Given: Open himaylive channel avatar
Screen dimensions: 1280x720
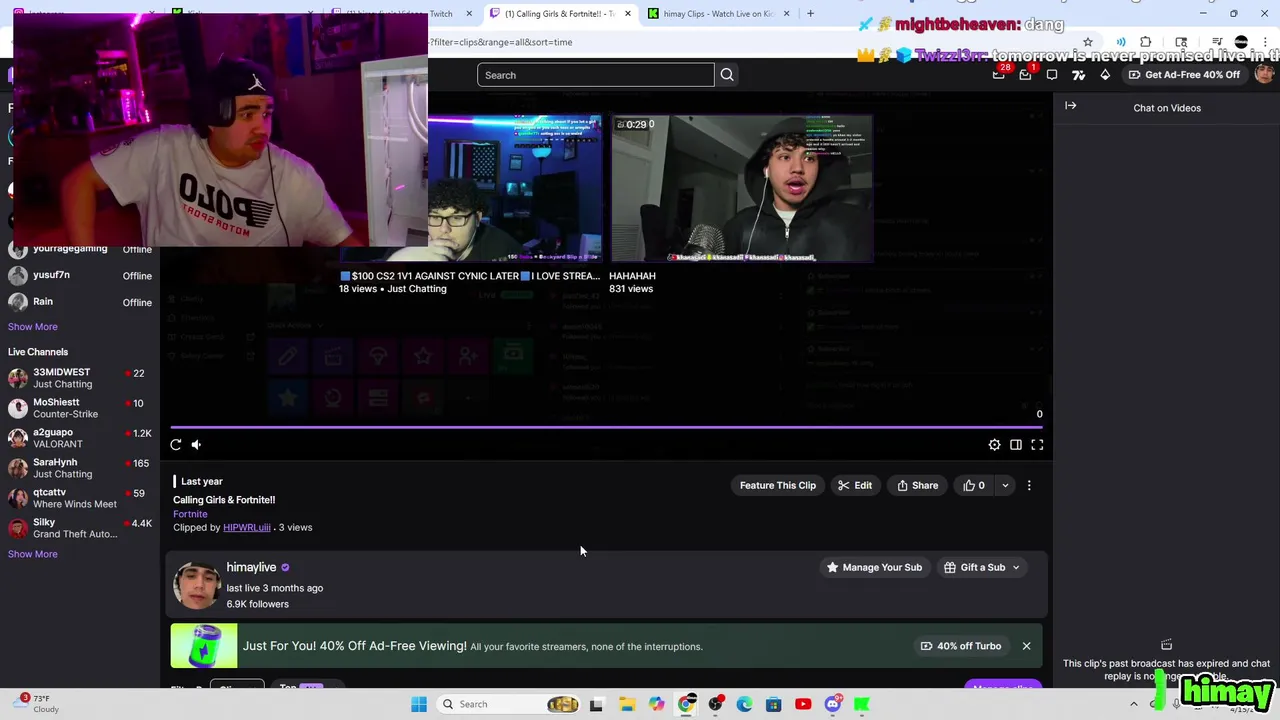Looking at the screenshot, I should 197,585.
